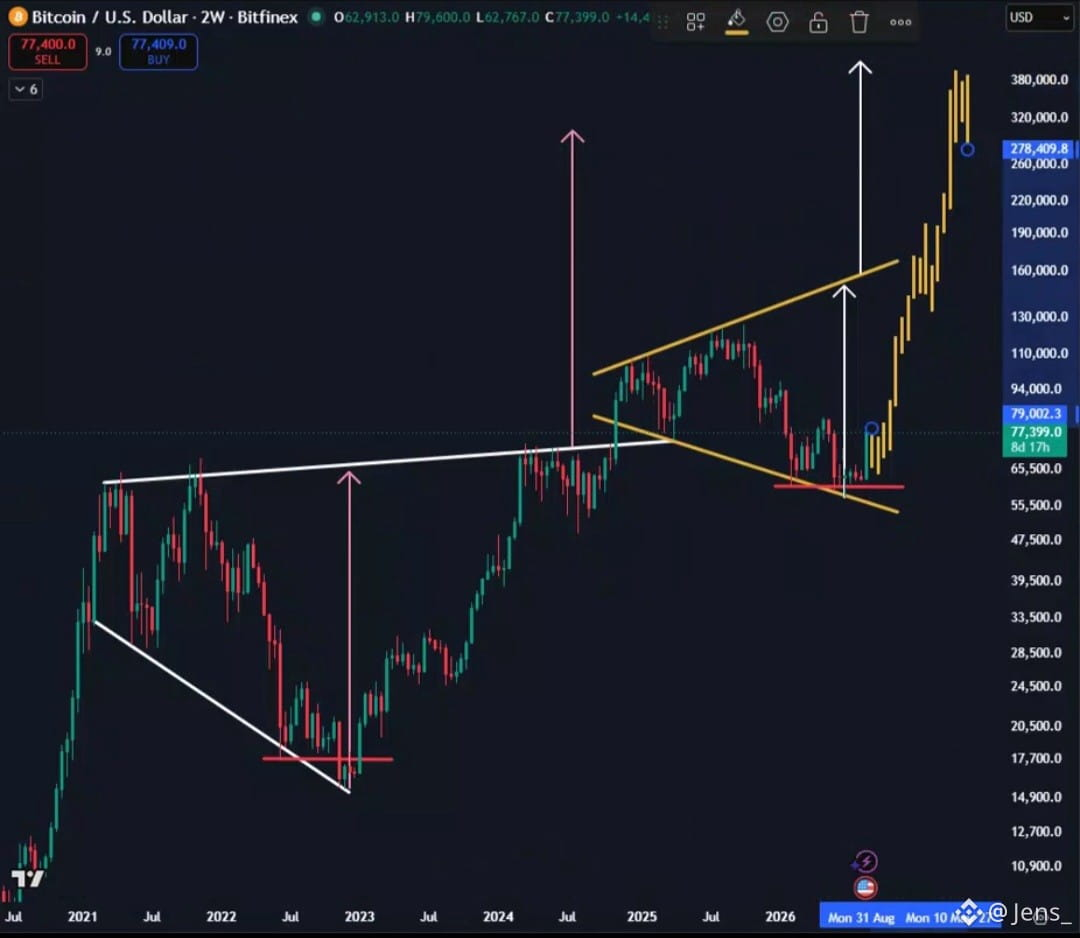Click the 160,000.0 price axis label
The width and height of the screenshot is (1080, 938).
[x=1039, y=270]
